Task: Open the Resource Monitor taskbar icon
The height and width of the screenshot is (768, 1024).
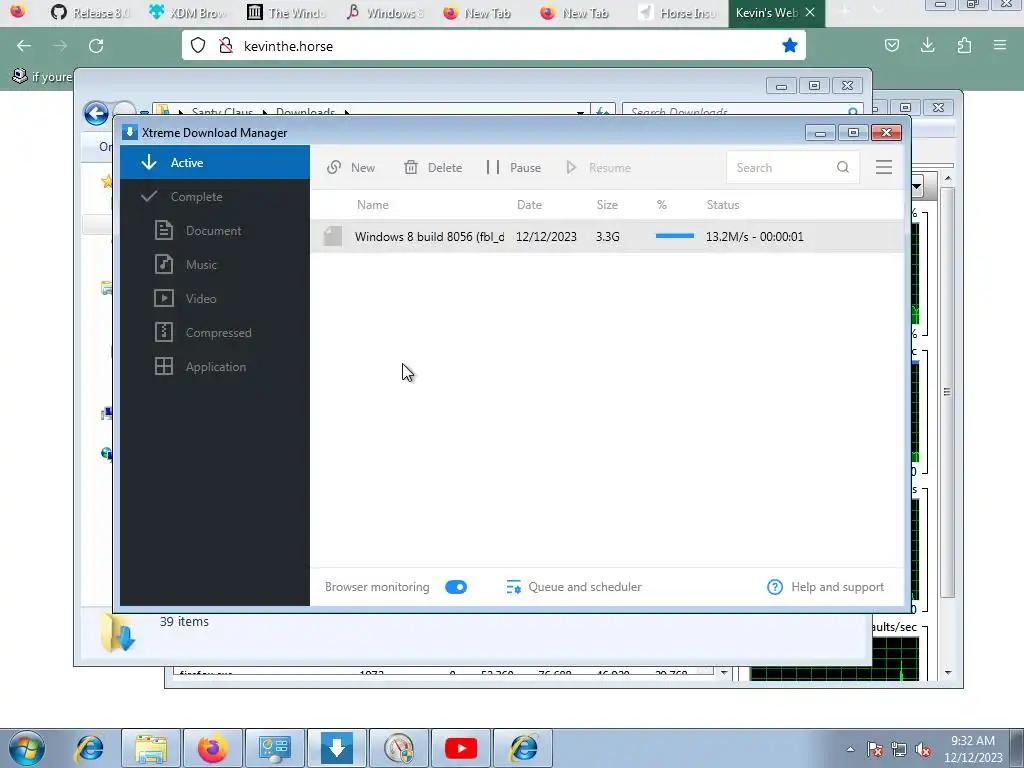Action: (x=399, y=748)
